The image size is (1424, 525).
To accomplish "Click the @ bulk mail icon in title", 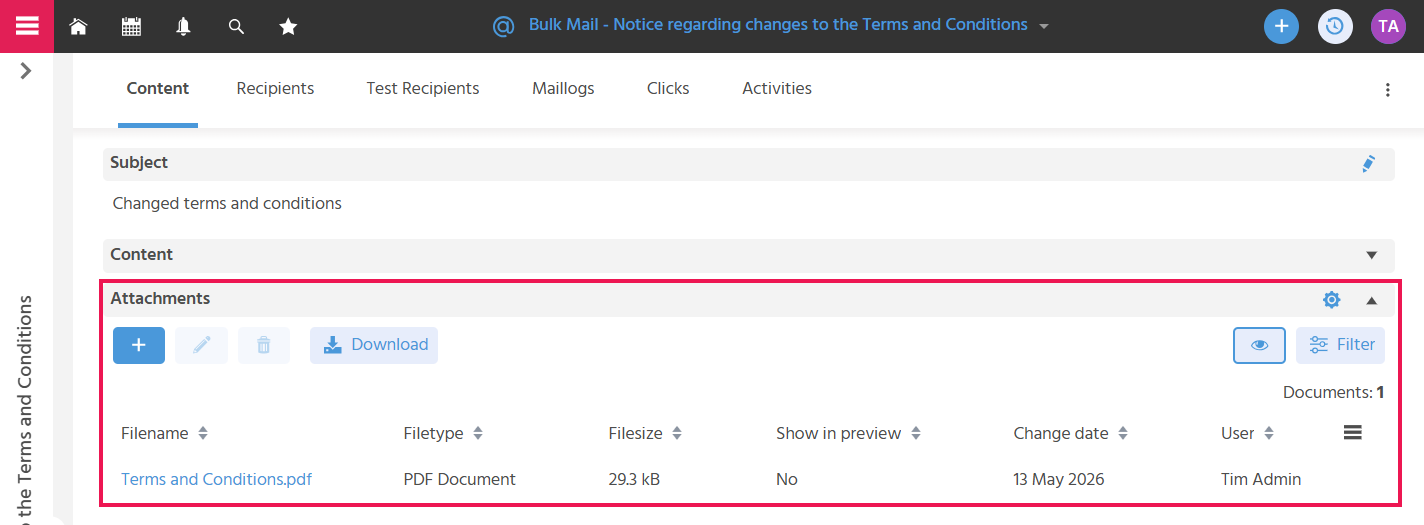I will (x=504, y=26).
